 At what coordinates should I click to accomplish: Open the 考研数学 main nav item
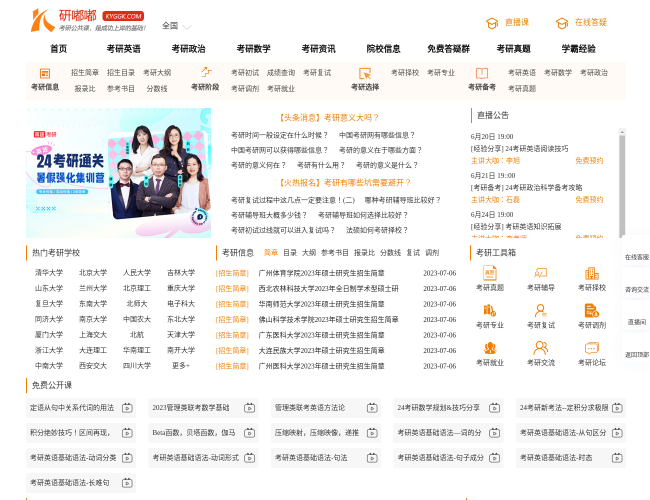coord(254,49)
